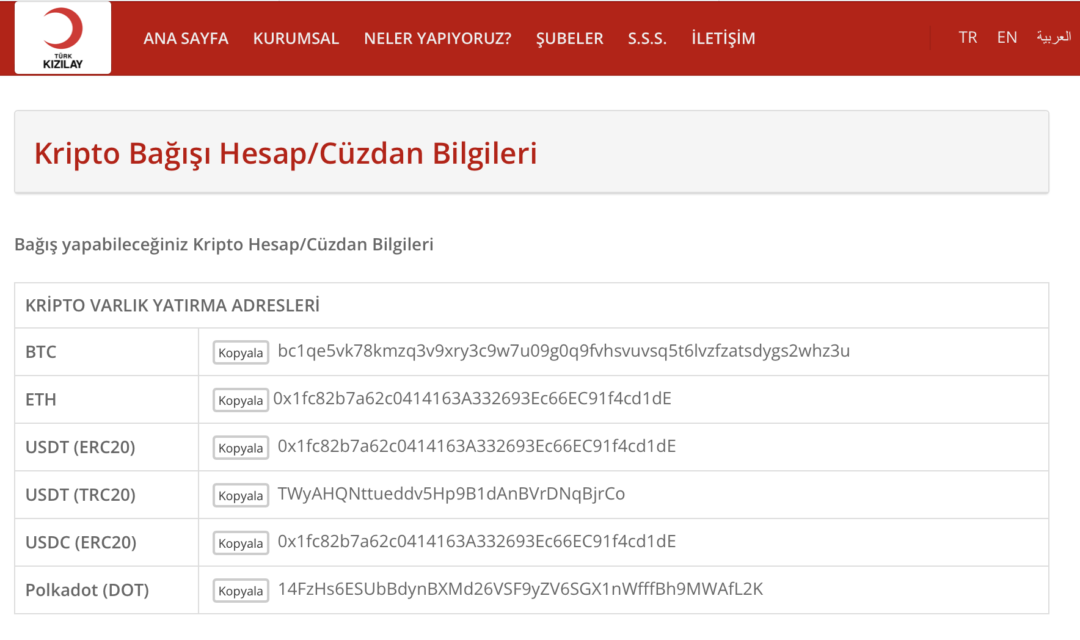Click the USDT (TRC20) row label
The image size is (1080, 640).
coord(80,495)
